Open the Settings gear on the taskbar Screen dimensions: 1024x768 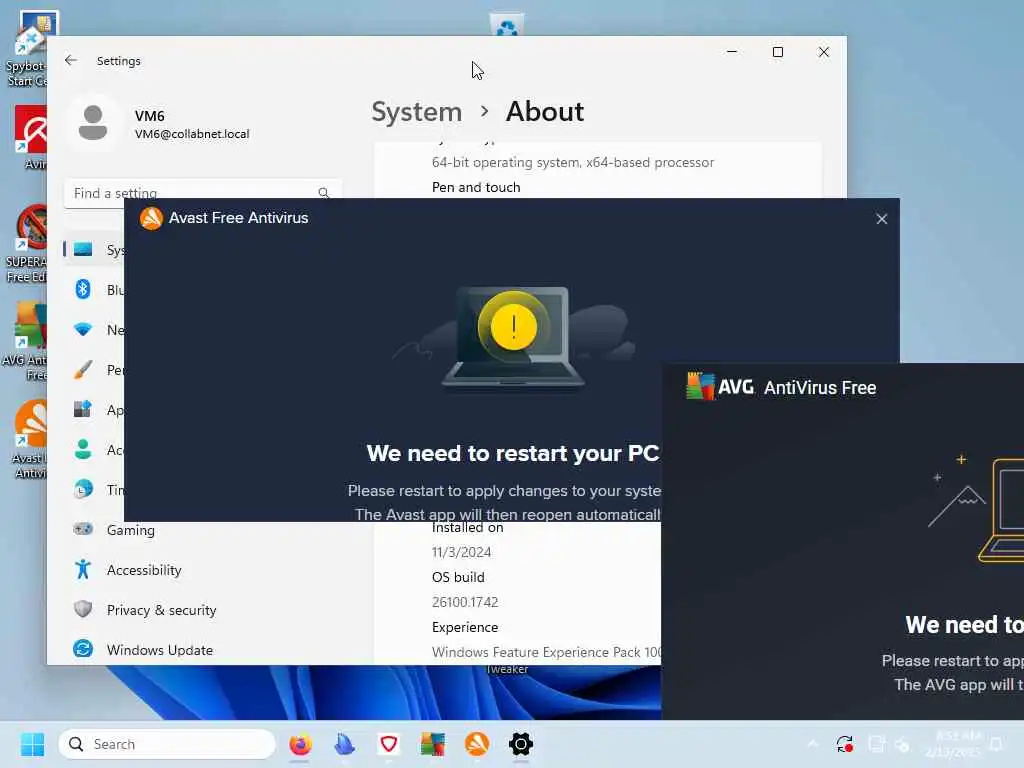[520, 744]
